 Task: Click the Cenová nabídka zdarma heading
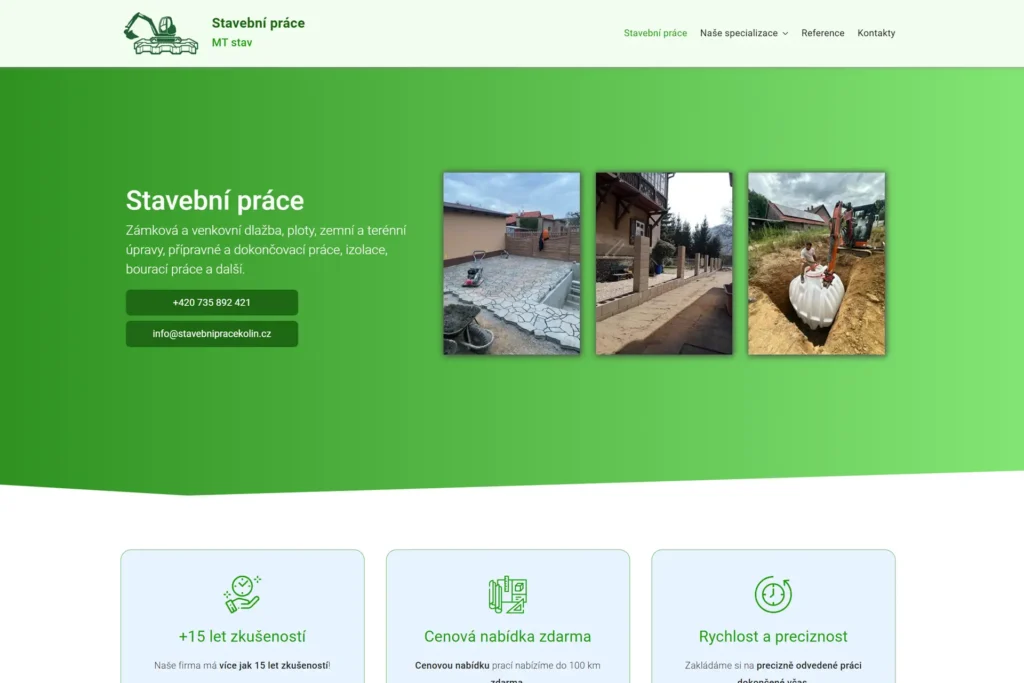click(507, 636)
